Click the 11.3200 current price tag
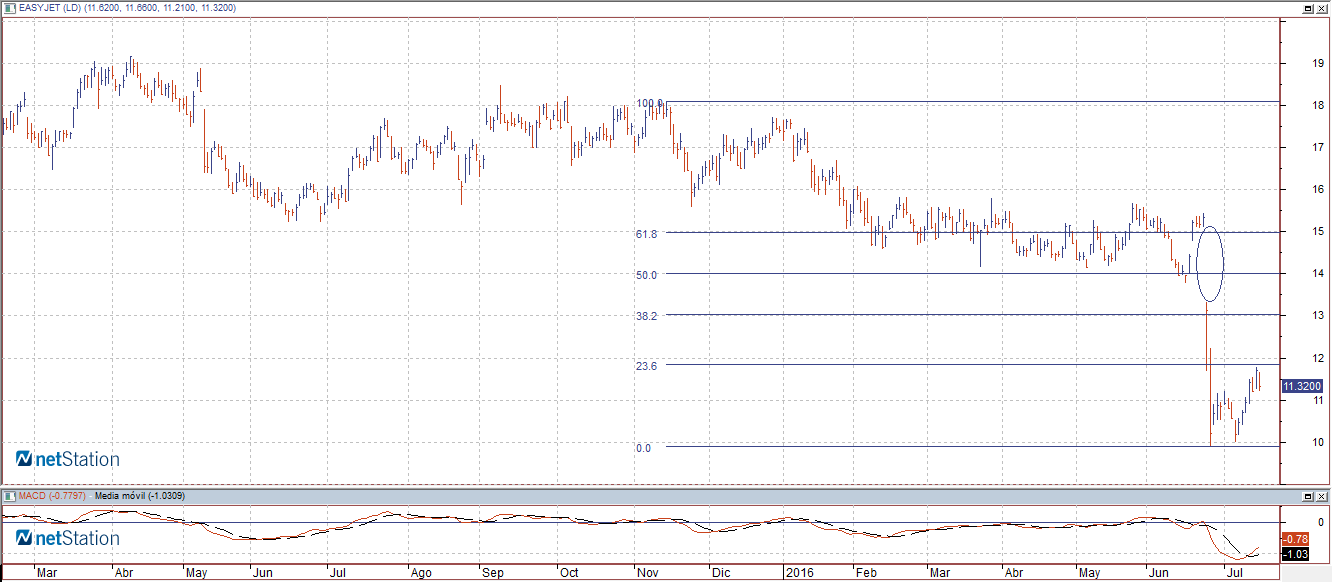The height and width of the screenshot is (582, 1332). (x=1302, y=386)
